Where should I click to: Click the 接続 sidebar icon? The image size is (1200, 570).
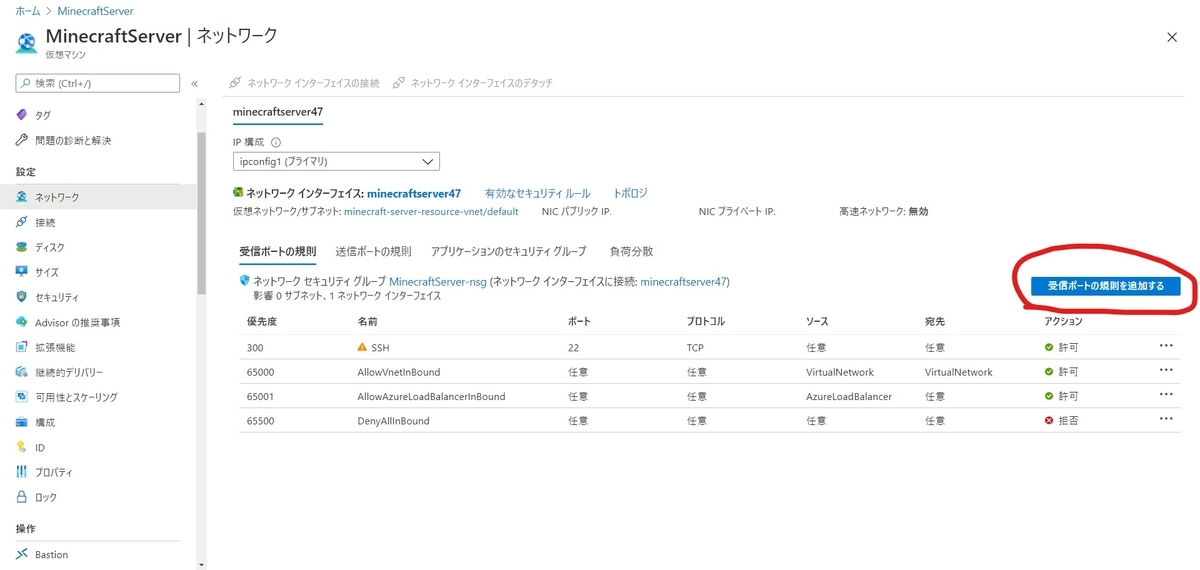(22, 222)
